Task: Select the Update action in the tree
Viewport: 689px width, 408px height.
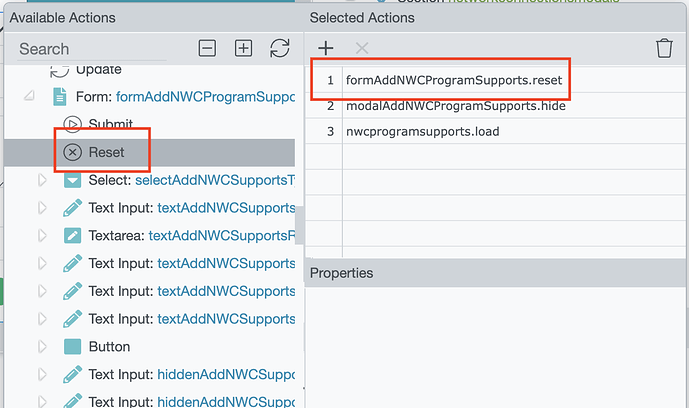Action: (x=99, y=69)
